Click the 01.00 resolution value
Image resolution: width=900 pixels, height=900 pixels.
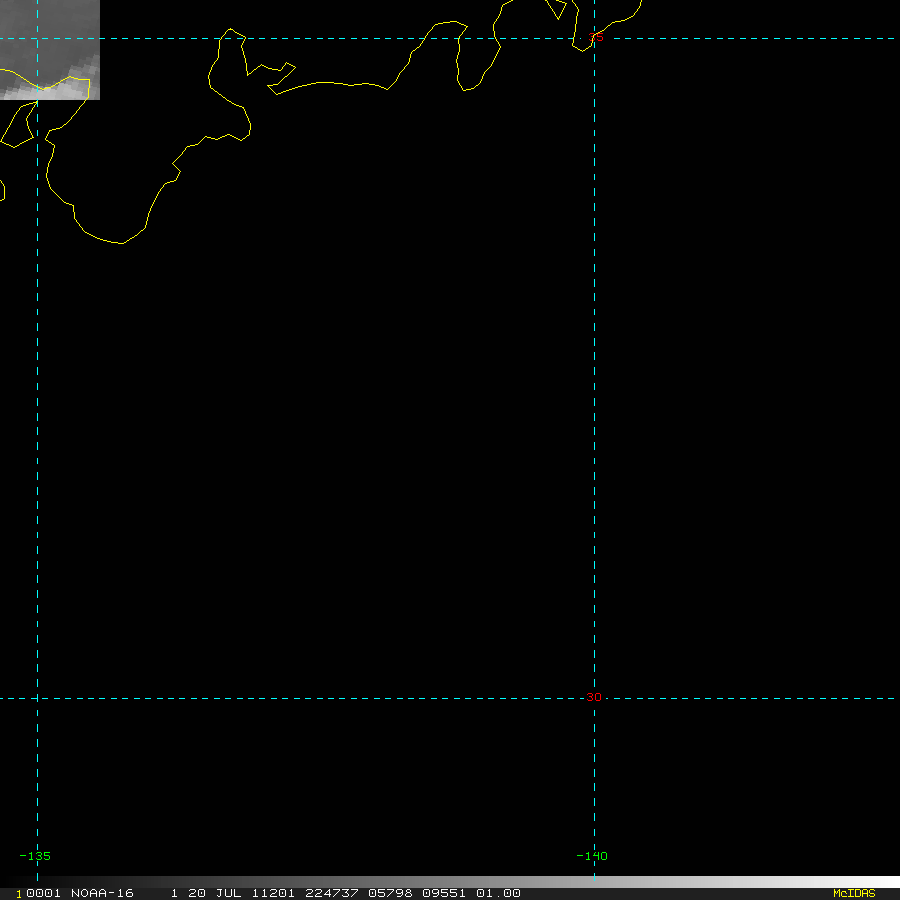(498, 893)
